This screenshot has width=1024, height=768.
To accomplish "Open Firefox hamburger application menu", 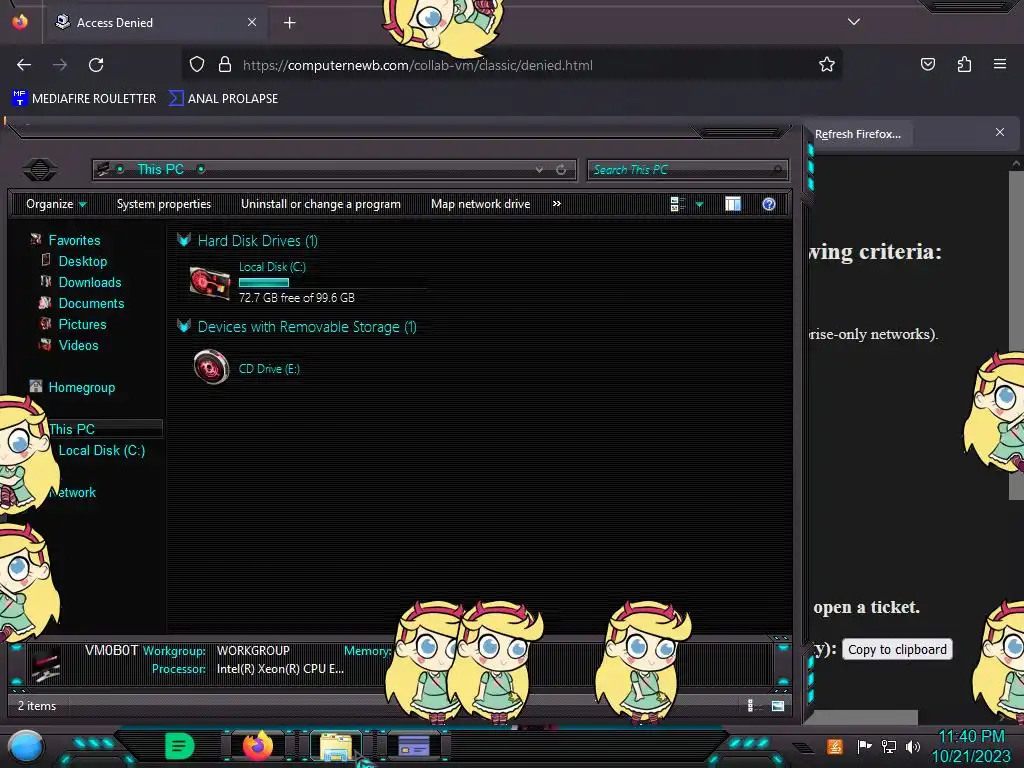I will 999,65.
